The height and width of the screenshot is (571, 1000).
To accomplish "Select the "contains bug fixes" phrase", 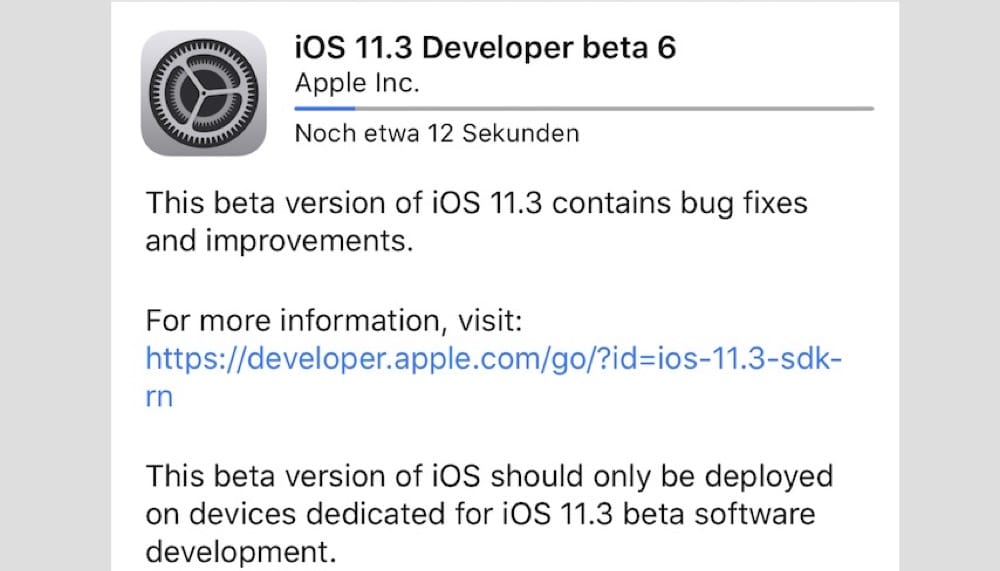I will (x=680, y=204).
